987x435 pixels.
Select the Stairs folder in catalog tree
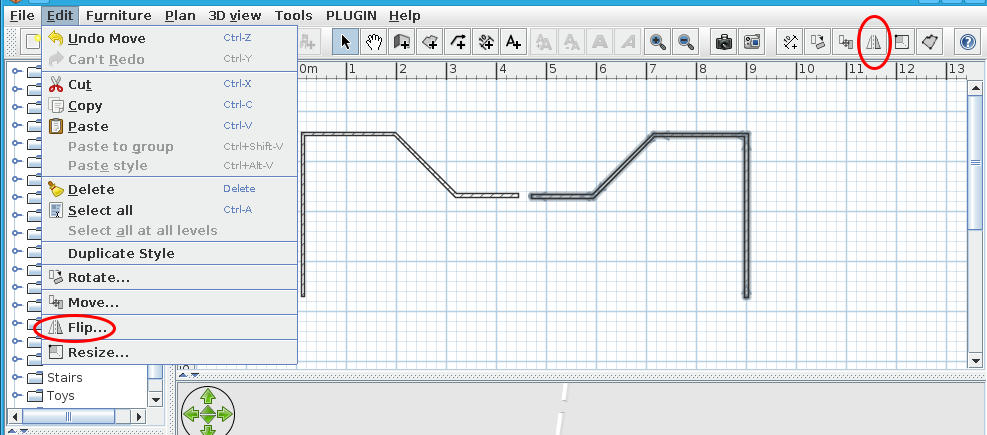(x=55, y=378)
